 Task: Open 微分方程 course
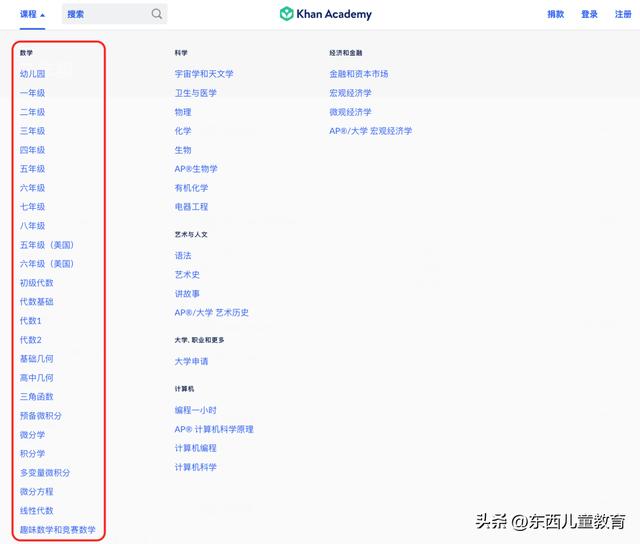(x=37, y=491)
